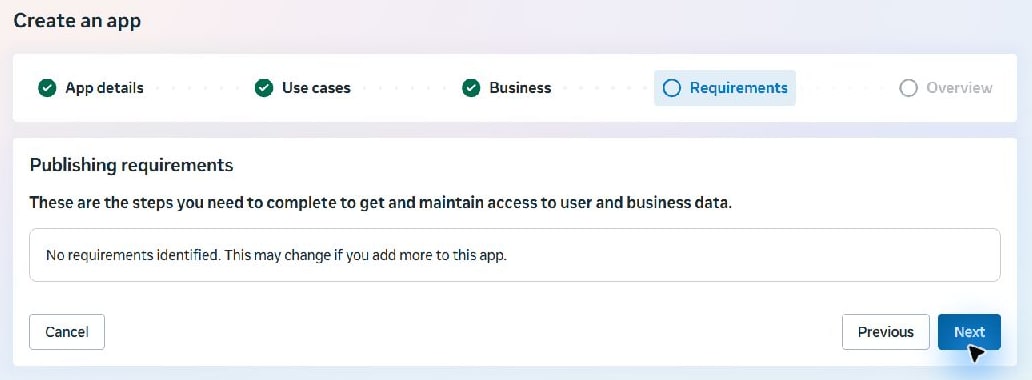Click the green checkmark beside Business
The width and height of the screenshot is (1032, 380).
[471, 88]
